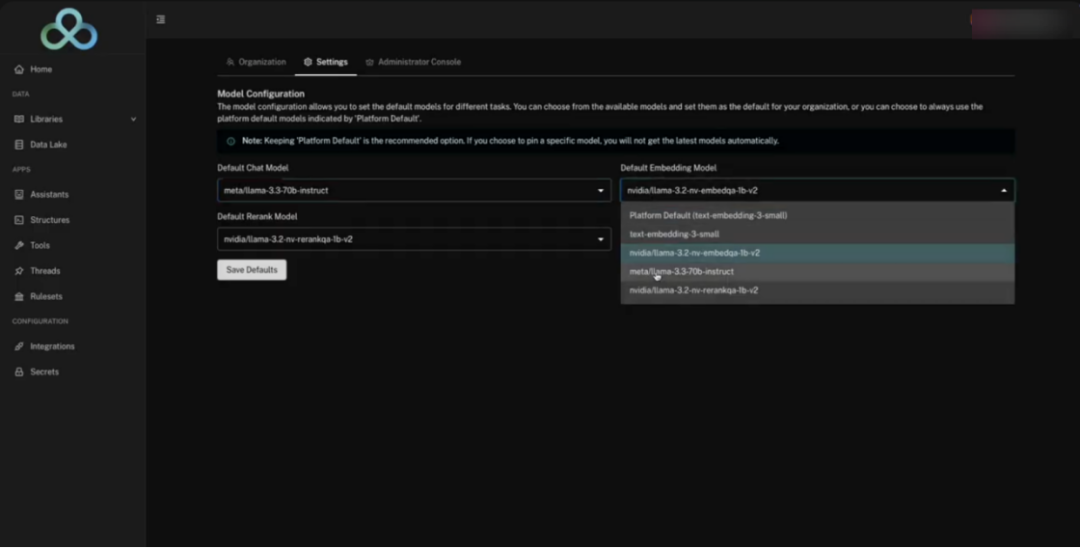Click the Secrets lock icon
Screen dimensions: 1080x548
19,372
